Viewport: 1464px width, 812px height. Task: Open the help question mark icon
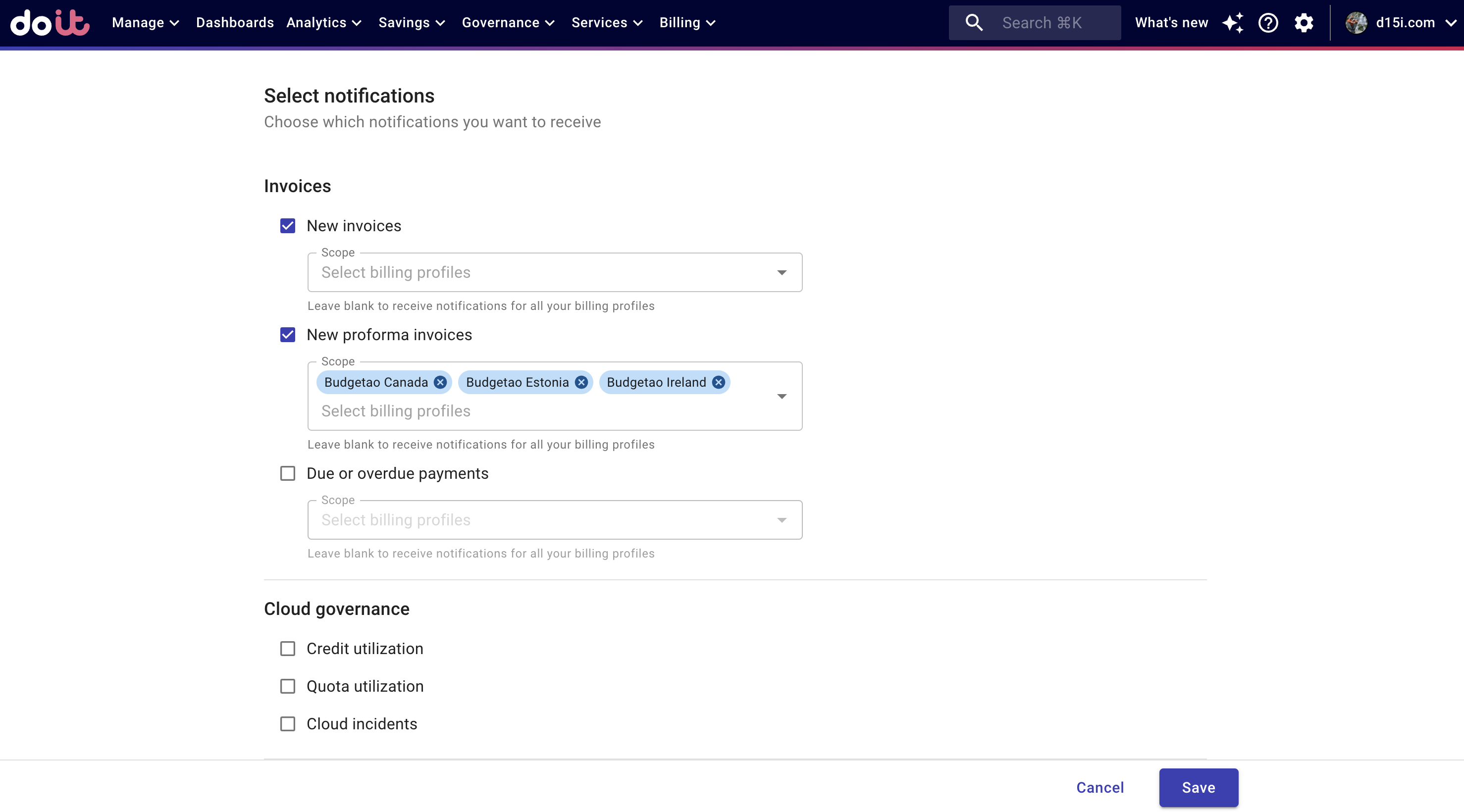(x=1268, y=23)
